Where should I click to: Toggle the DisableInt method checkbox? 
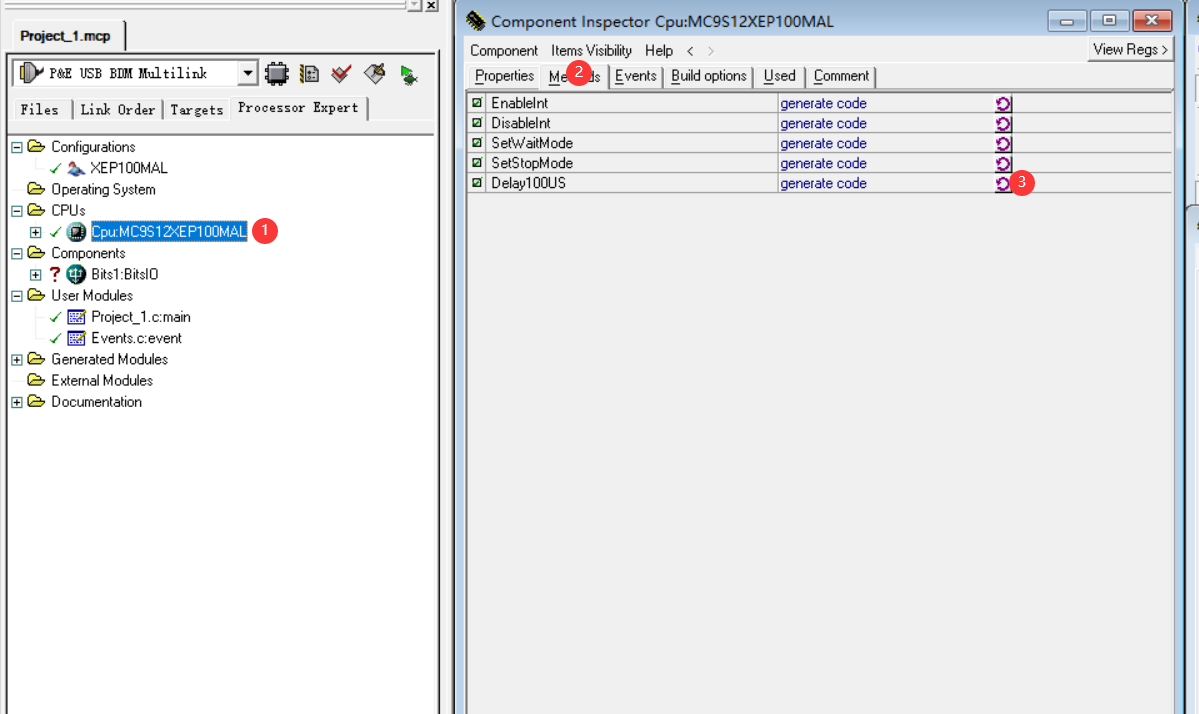(x=477, y=122)
